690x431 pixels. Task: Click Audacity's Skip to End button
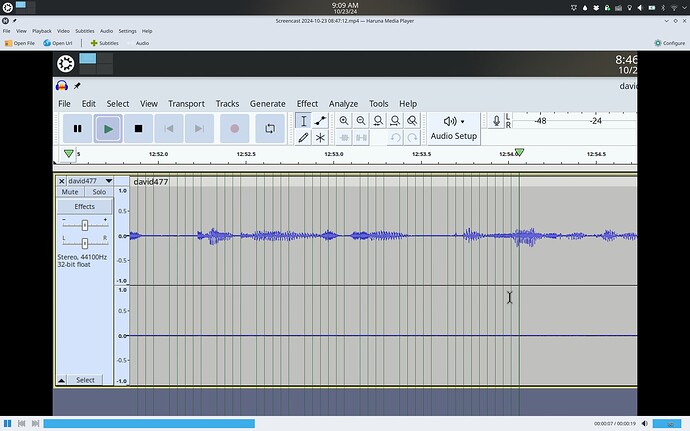199,129
